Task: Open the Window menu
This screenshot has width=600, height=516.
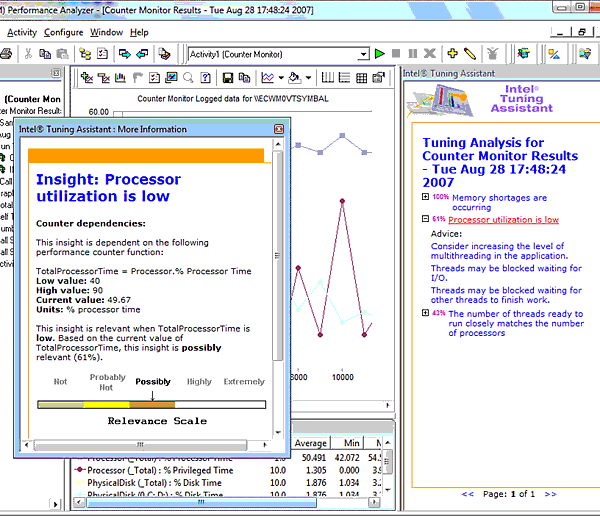Action: pos(106,33)
